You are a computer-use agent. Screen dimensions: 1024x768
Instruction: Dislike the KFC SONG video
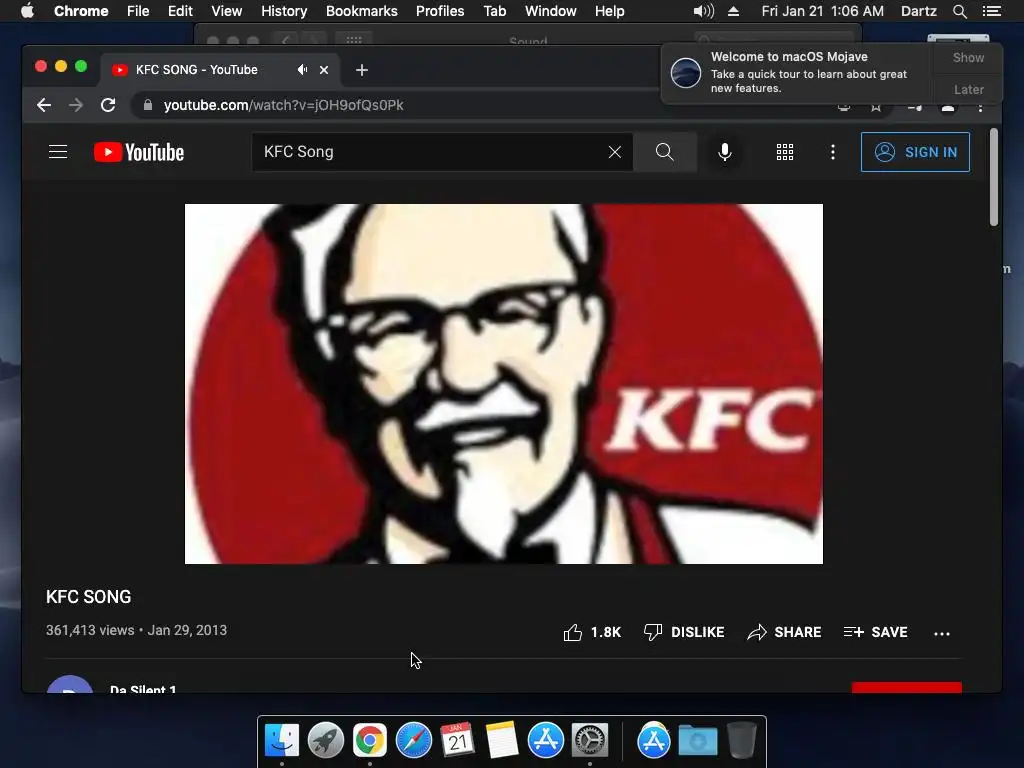pos(684,632)
